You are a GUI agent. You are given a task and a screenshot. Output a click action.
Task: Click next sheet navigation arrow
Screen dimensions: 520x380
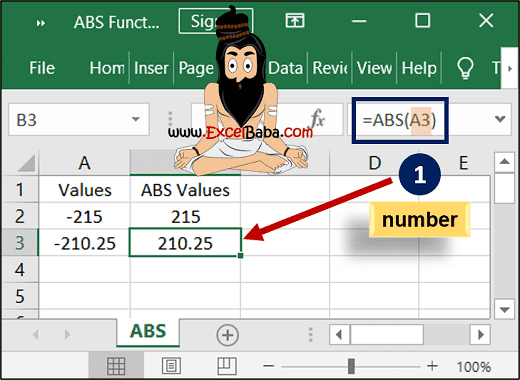point(67,334)
